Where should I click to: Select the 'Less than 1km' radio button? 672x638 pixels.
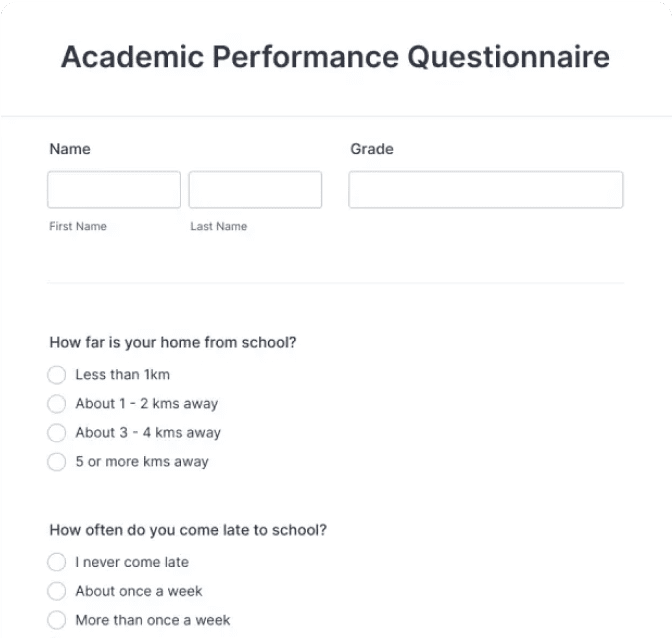pos(57,375)
